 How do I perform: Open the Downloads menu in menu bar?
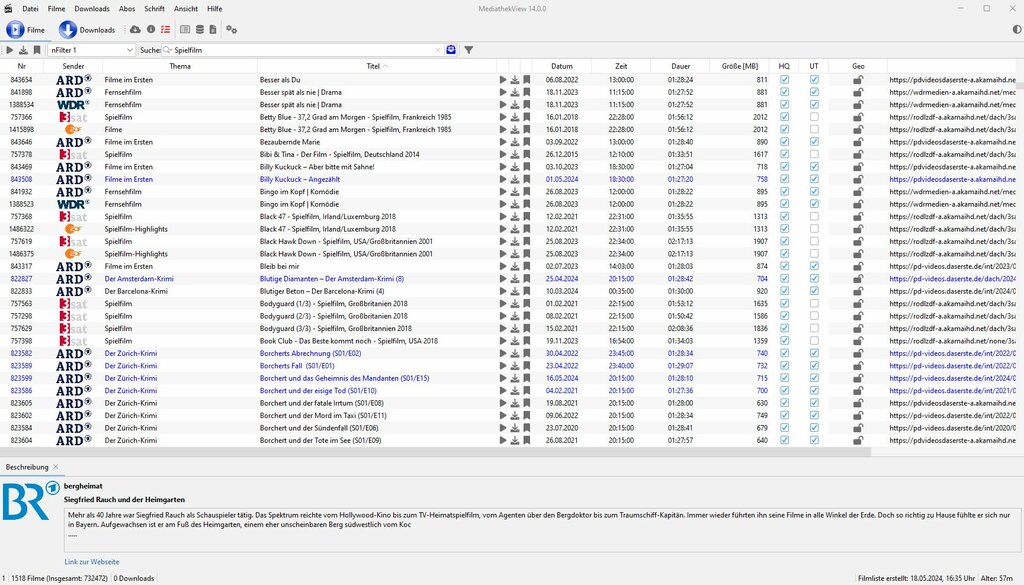[x=91, y=8]
